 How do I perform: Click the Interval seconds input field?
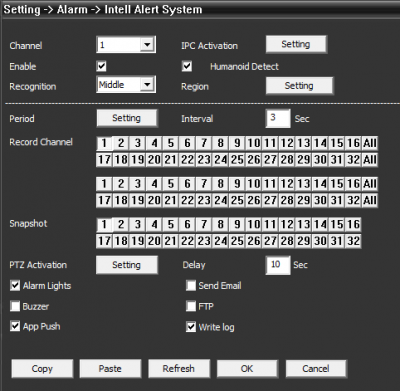coord(278,118)
